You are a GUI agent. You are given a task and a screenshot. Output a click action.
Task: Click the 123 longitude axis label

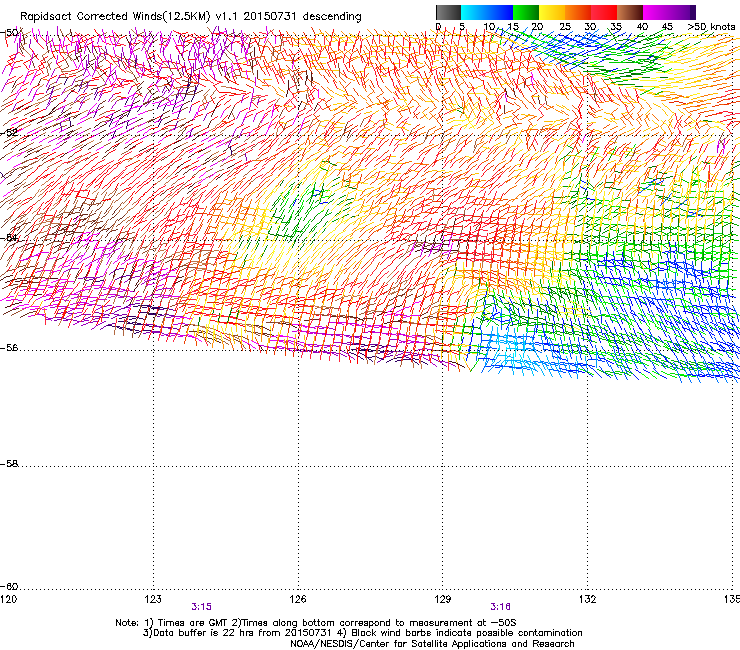153,599
